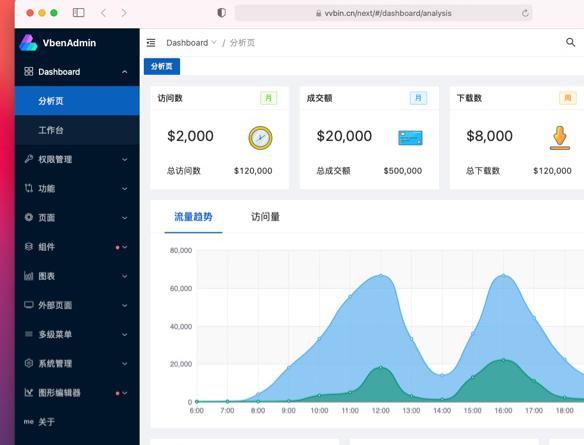The width and height of the screenshot is (584, 445).
Task: Go back with browser back arrow
Action: tap(103, 13)
